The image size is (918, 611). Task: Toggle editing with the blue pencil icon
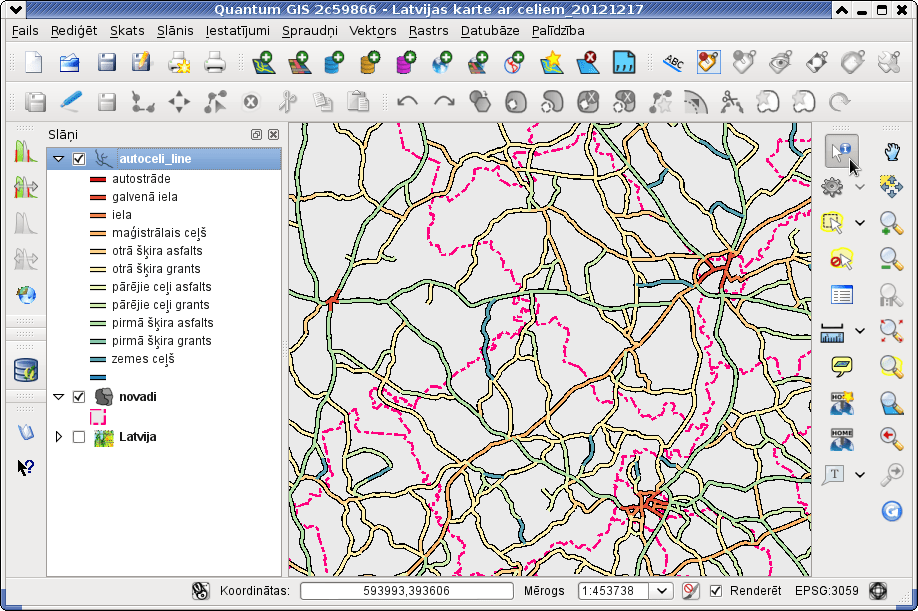click(x=71, y=102)
